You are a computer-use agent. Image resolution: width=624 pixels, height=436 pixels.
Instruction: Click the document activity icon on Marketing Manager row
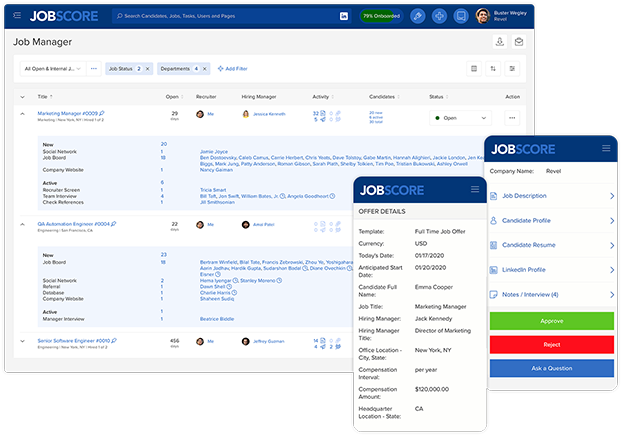[323, 113]
